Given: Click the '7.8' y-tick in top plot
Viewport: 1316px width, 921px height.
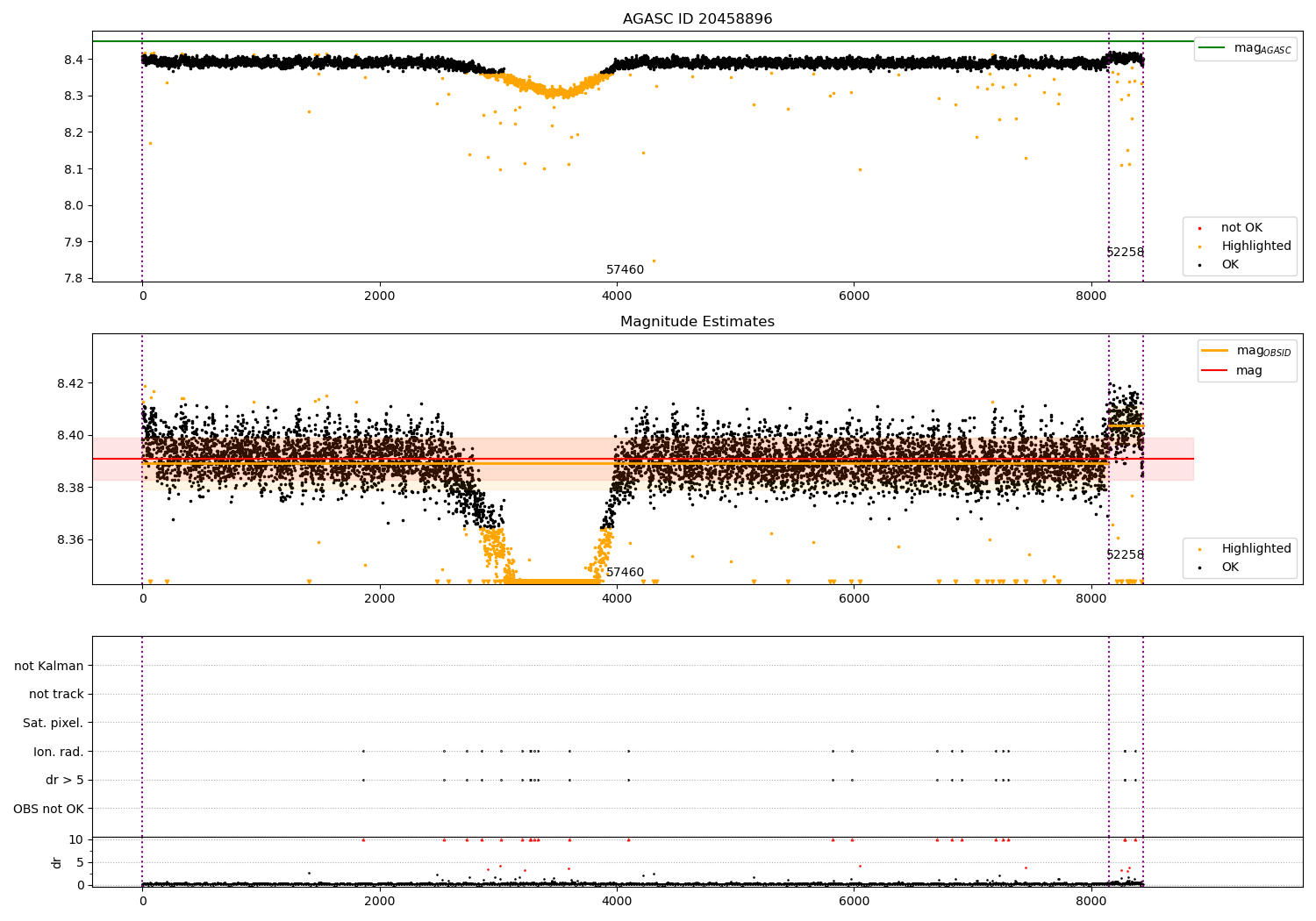Looking at the screenshot, I should [73, 279].
